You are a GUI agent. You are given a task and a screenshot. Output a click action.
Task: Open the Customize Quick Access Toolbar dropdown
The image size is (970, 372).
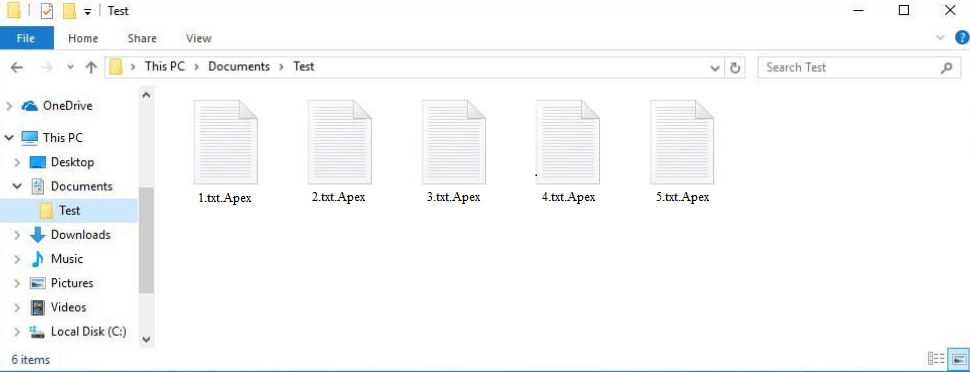88,11
